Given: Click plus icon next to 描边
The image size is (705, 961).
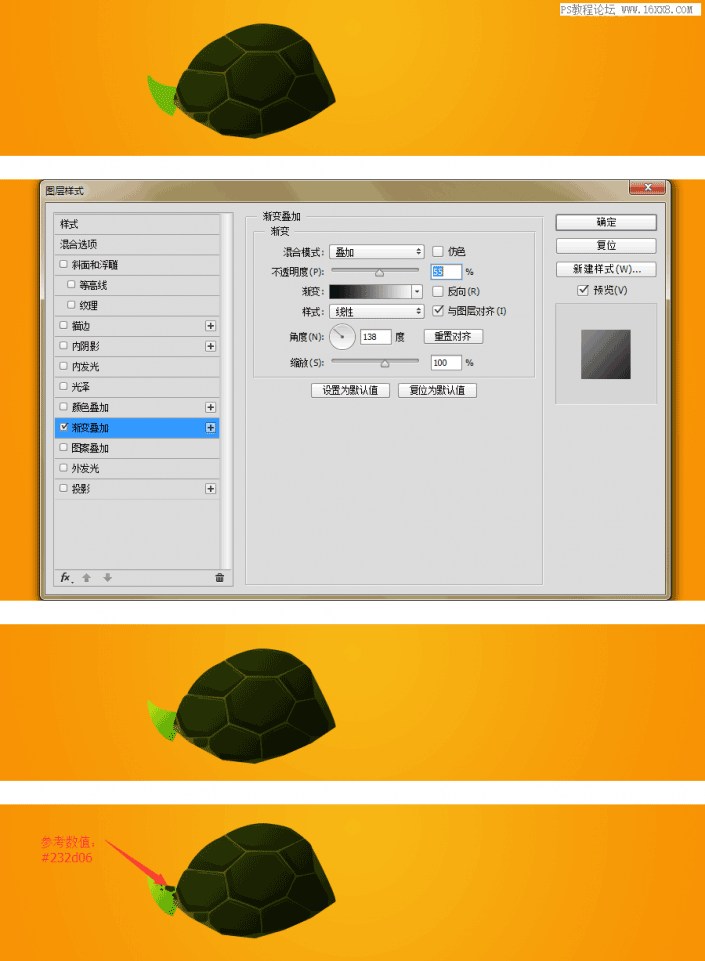Looking at the screenshot, I should (210, 326).
